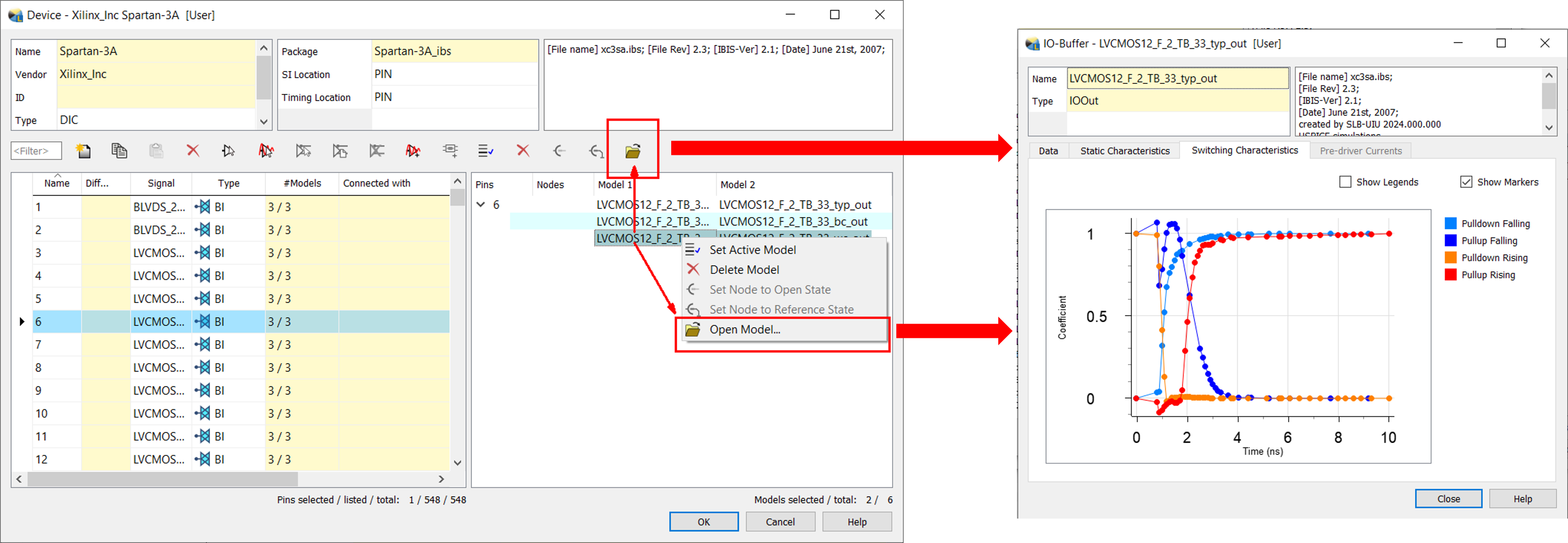Click the Pullup Falling legend color swatch
Viewport: 1568px width, 543px height.
coord(1450,240)
